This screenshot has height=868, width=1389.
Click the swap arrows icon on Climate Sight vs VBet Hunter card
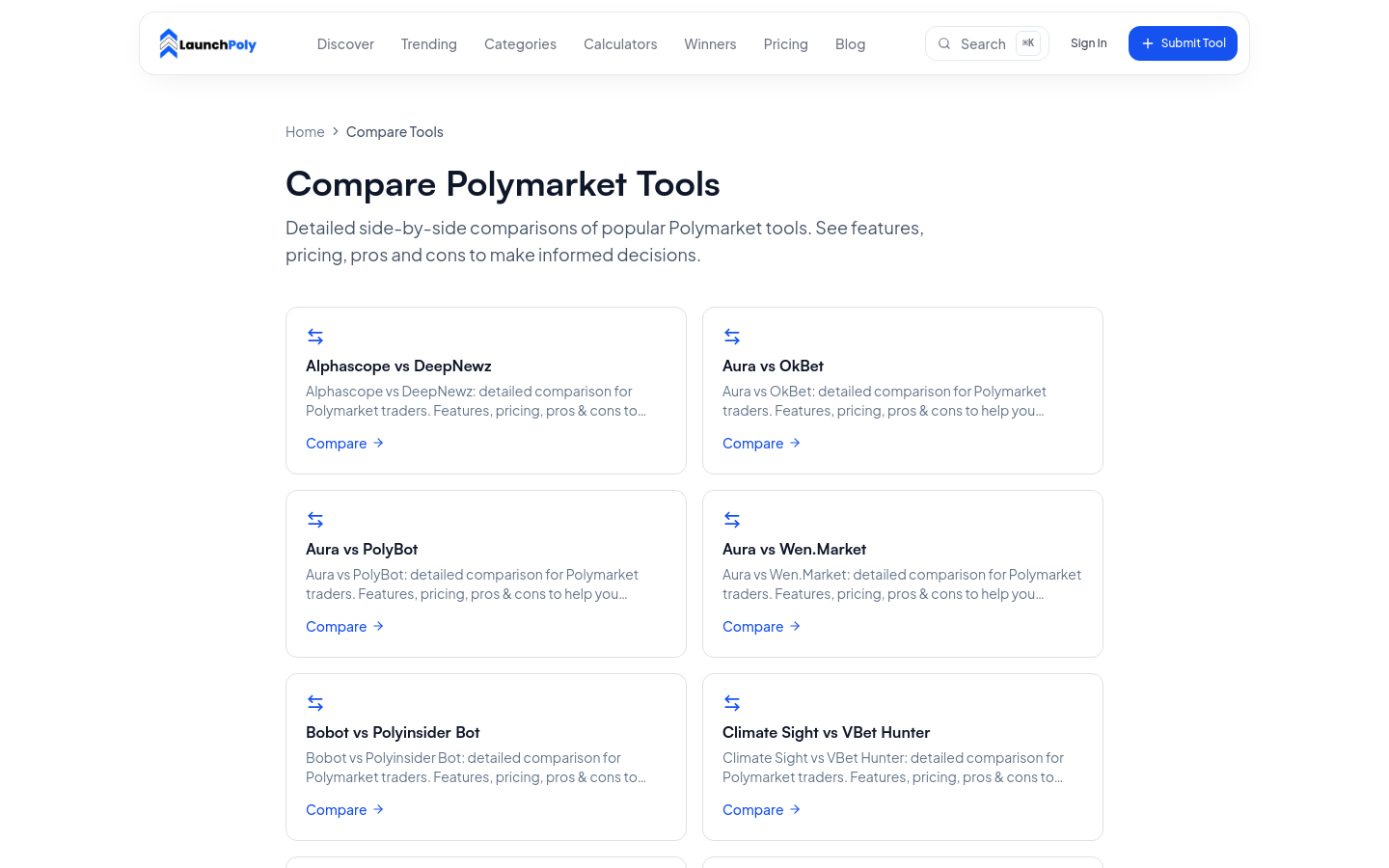tap(732, 703)
